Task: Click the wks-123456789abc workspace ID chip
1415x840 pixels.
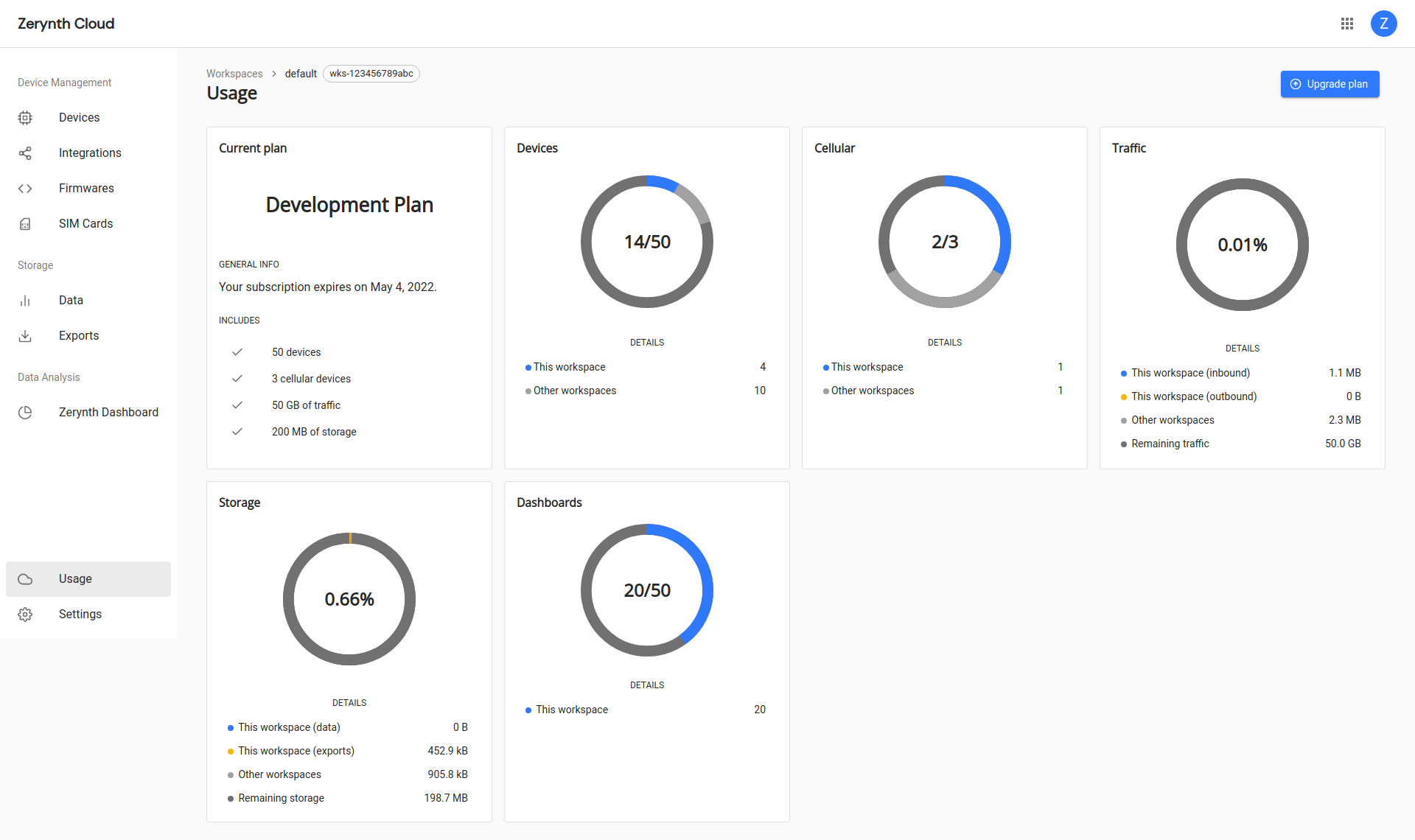Action: click(x=371, y=74)
